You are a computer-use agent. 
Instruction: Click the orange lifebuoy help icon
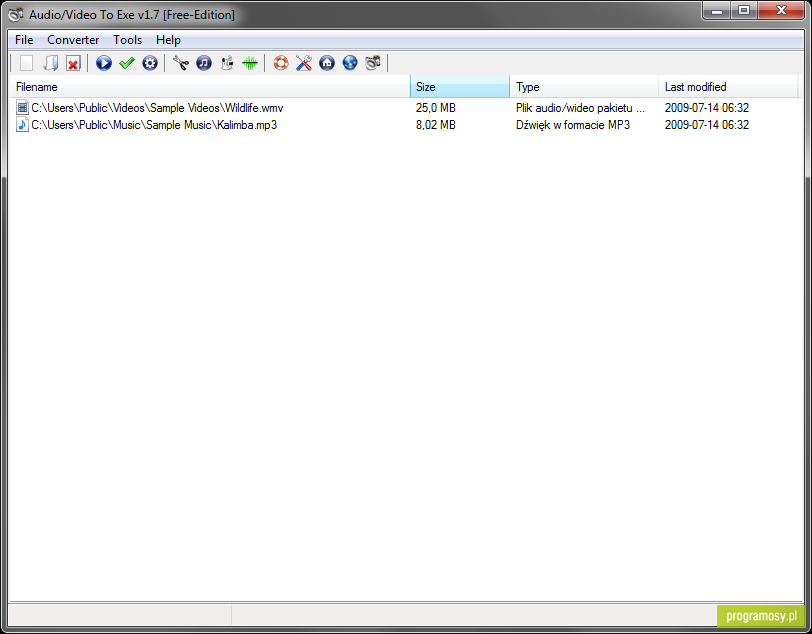(x=281, y=63)
